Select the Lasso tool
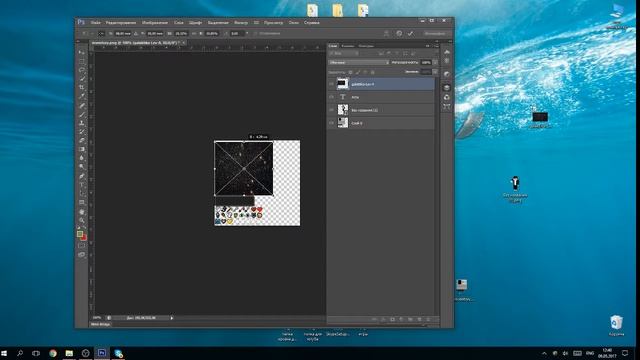Image resolution: width=640 pixels, height=360 pixels. coord(82,70)
